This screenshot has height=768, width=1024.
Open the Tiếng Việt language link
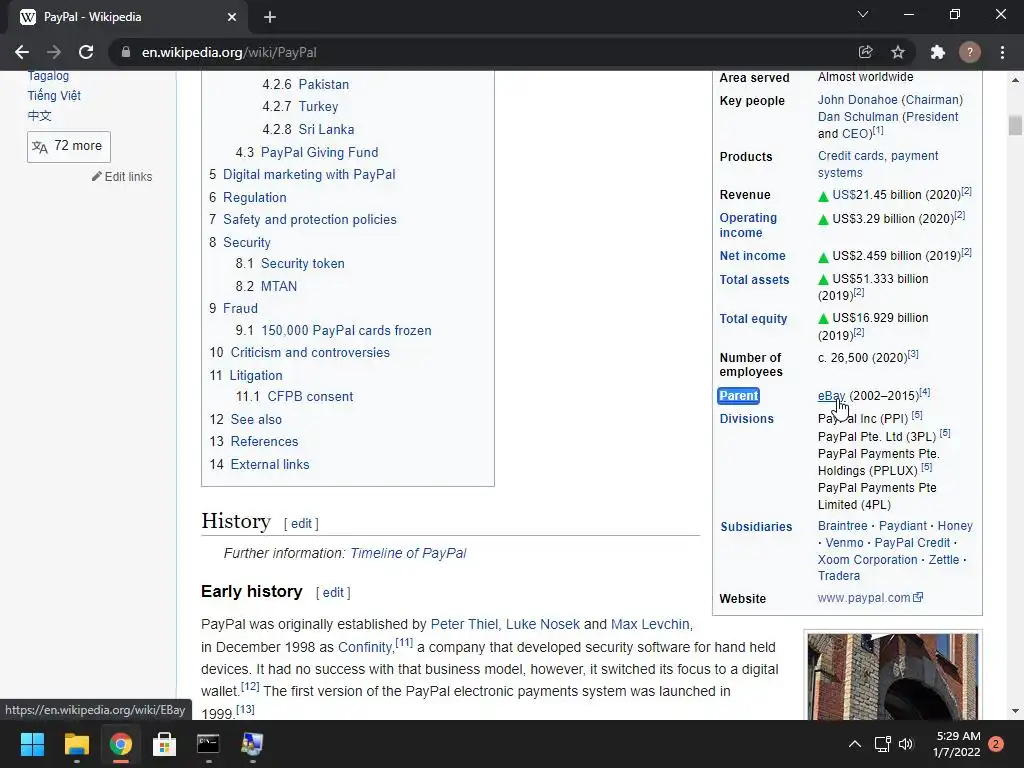54,95
